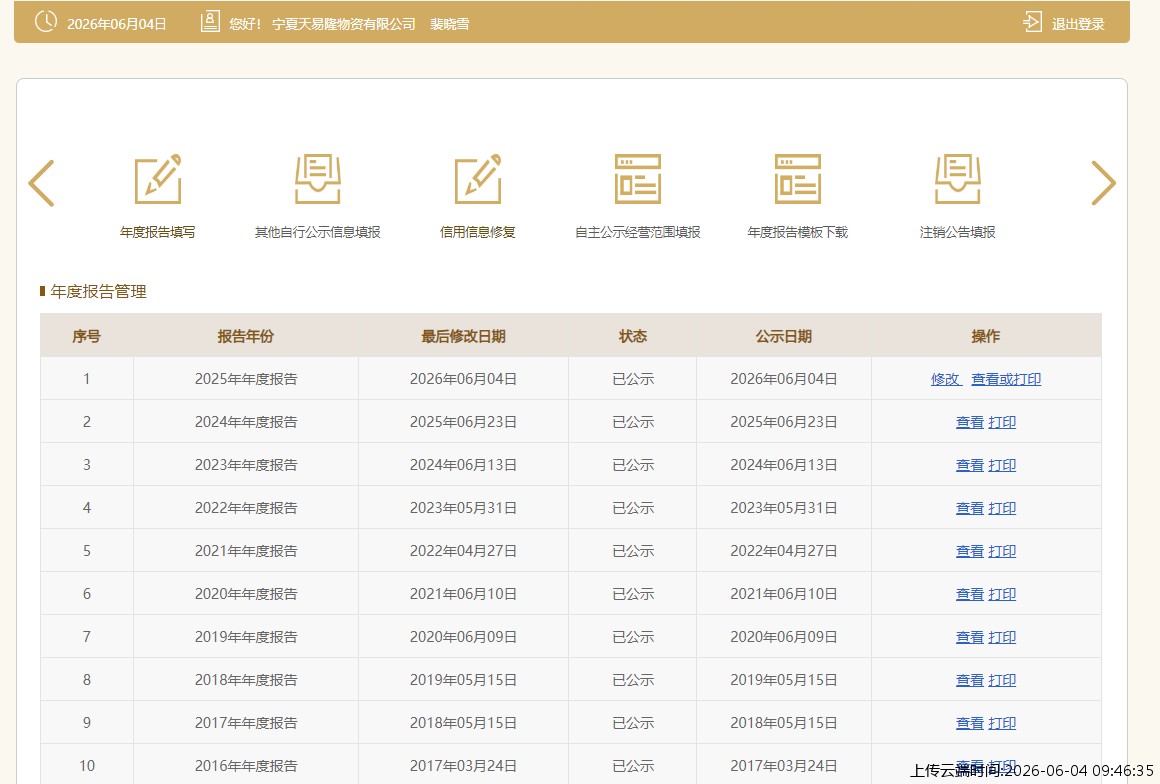
Task: Click the 序号 column header
Action: tap(87, 337)
